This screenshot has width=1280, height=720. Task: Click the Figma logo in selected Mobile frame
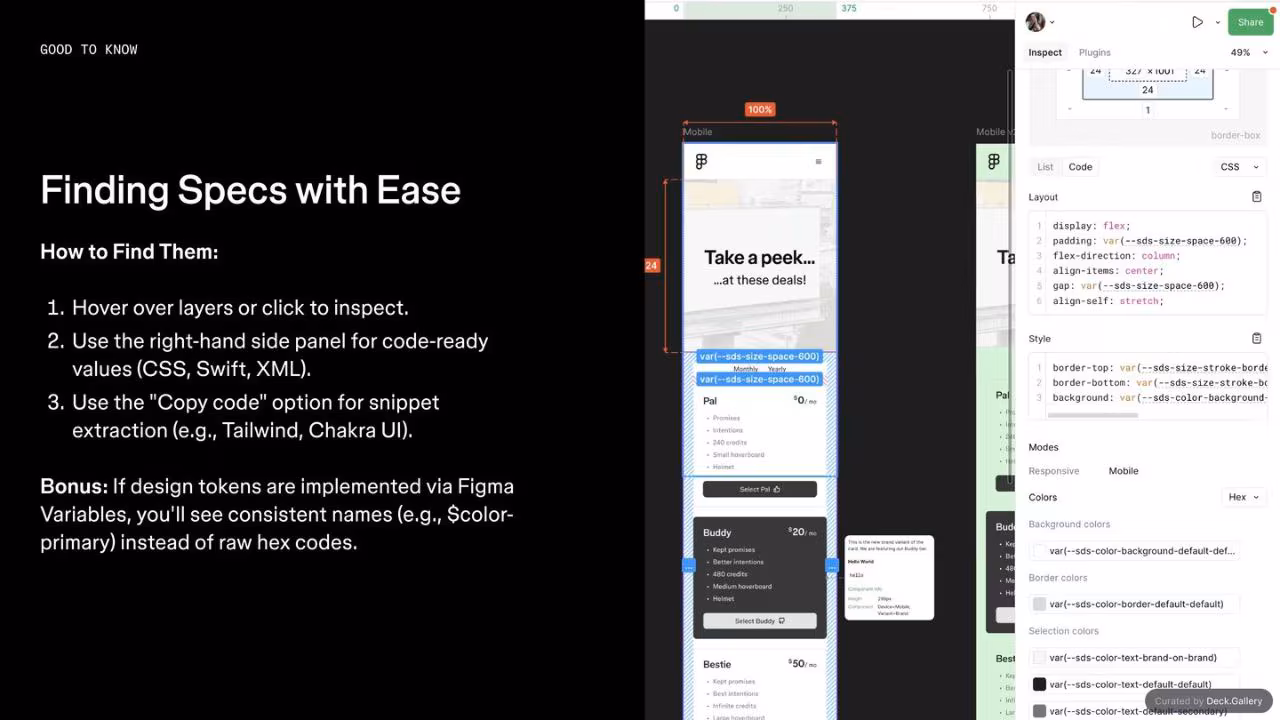click(701, 161)
